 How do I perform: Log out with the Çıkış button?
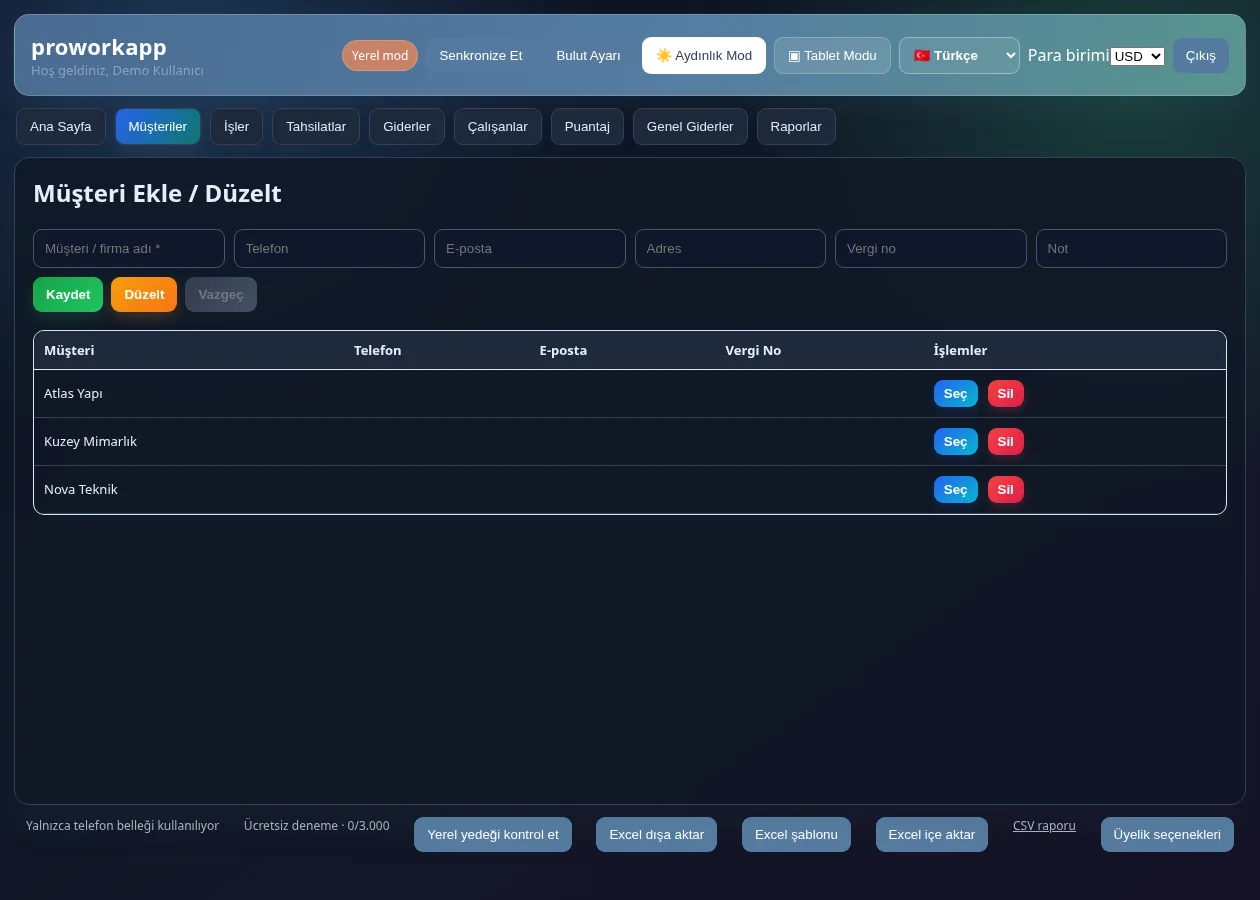(x=1201, y=55)
